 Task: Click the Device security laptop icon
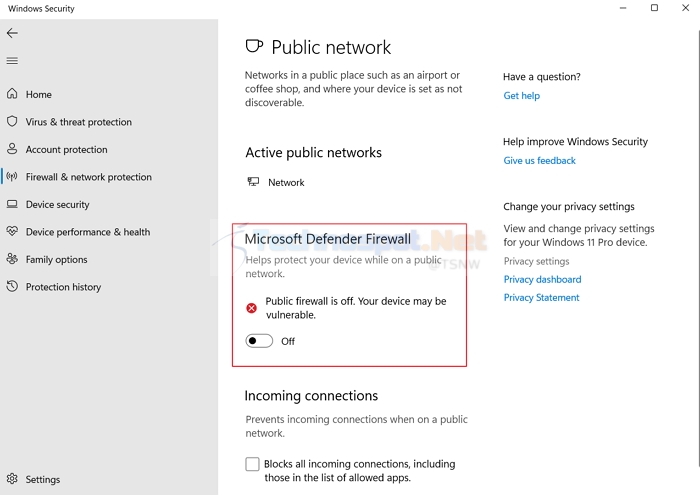[x=12, y=204]
